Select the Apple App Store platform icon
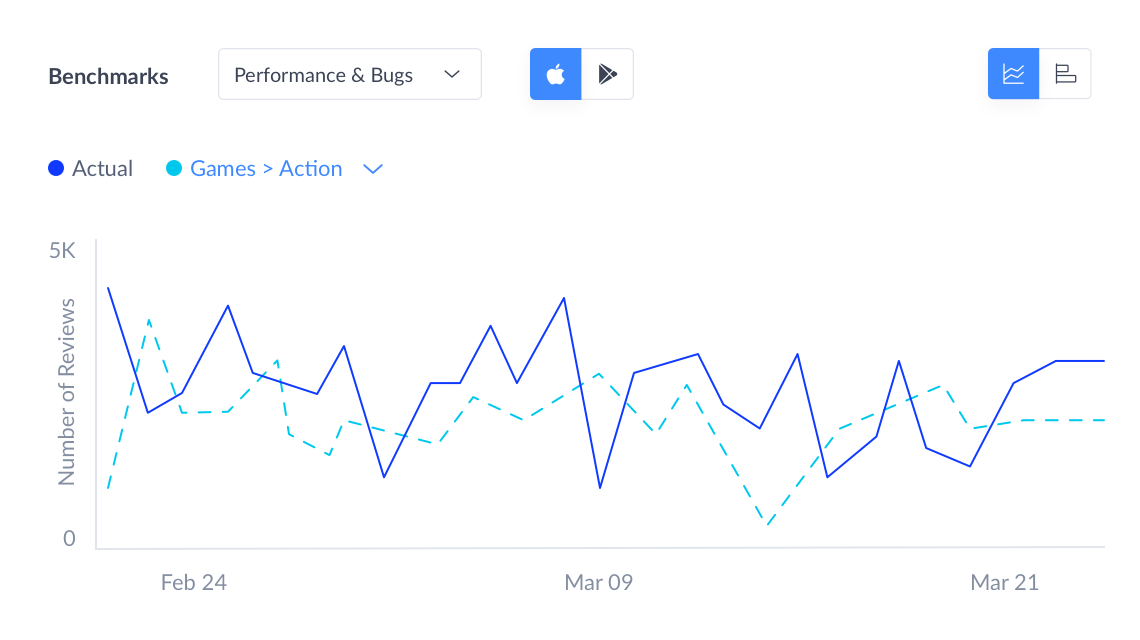Screen dimensions: 1140x640 [555, 74]
